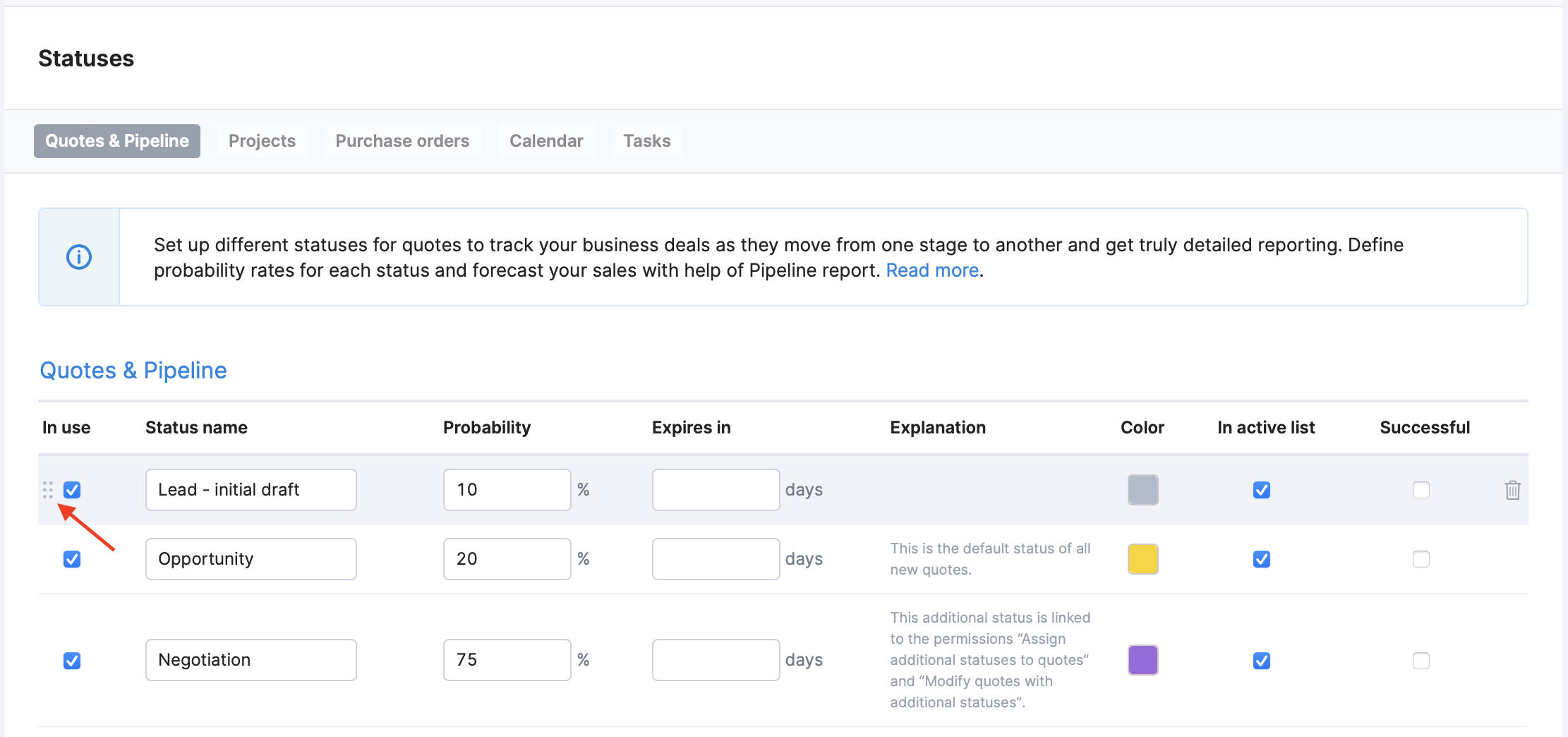Uncheck In use for Lead - initial draft

(x=72, y=490)
